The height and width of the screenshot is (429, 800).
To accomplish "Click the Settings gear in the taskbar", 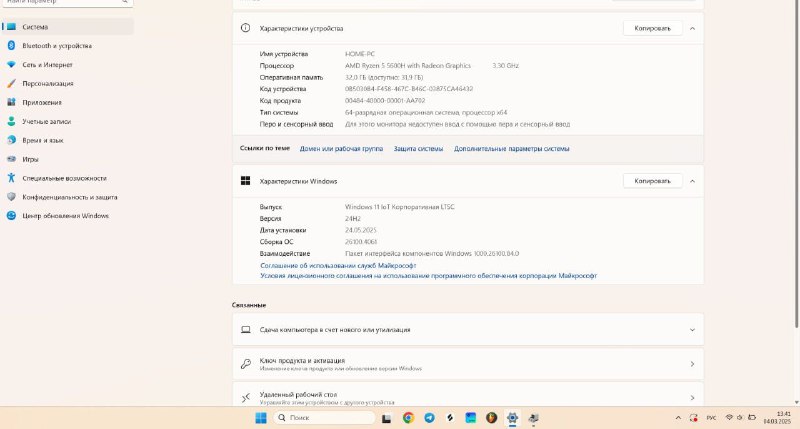I will [512, 418].
